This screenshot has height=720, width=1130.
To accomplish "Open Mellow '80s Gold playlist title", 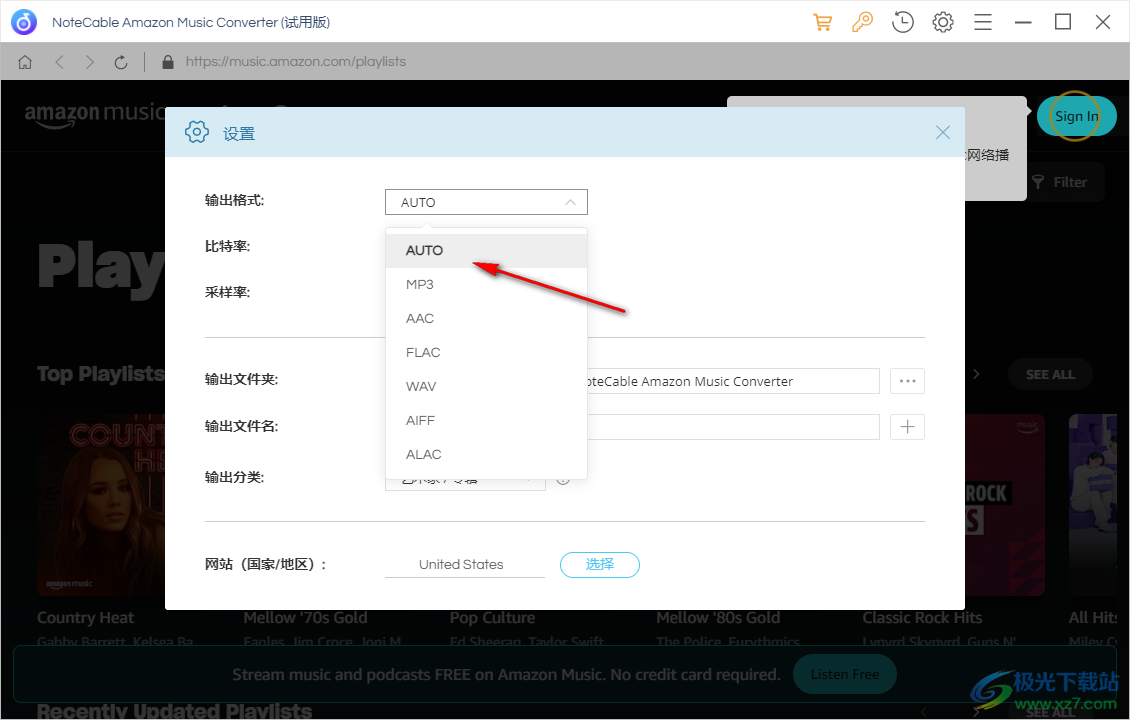I will point(718,618).
